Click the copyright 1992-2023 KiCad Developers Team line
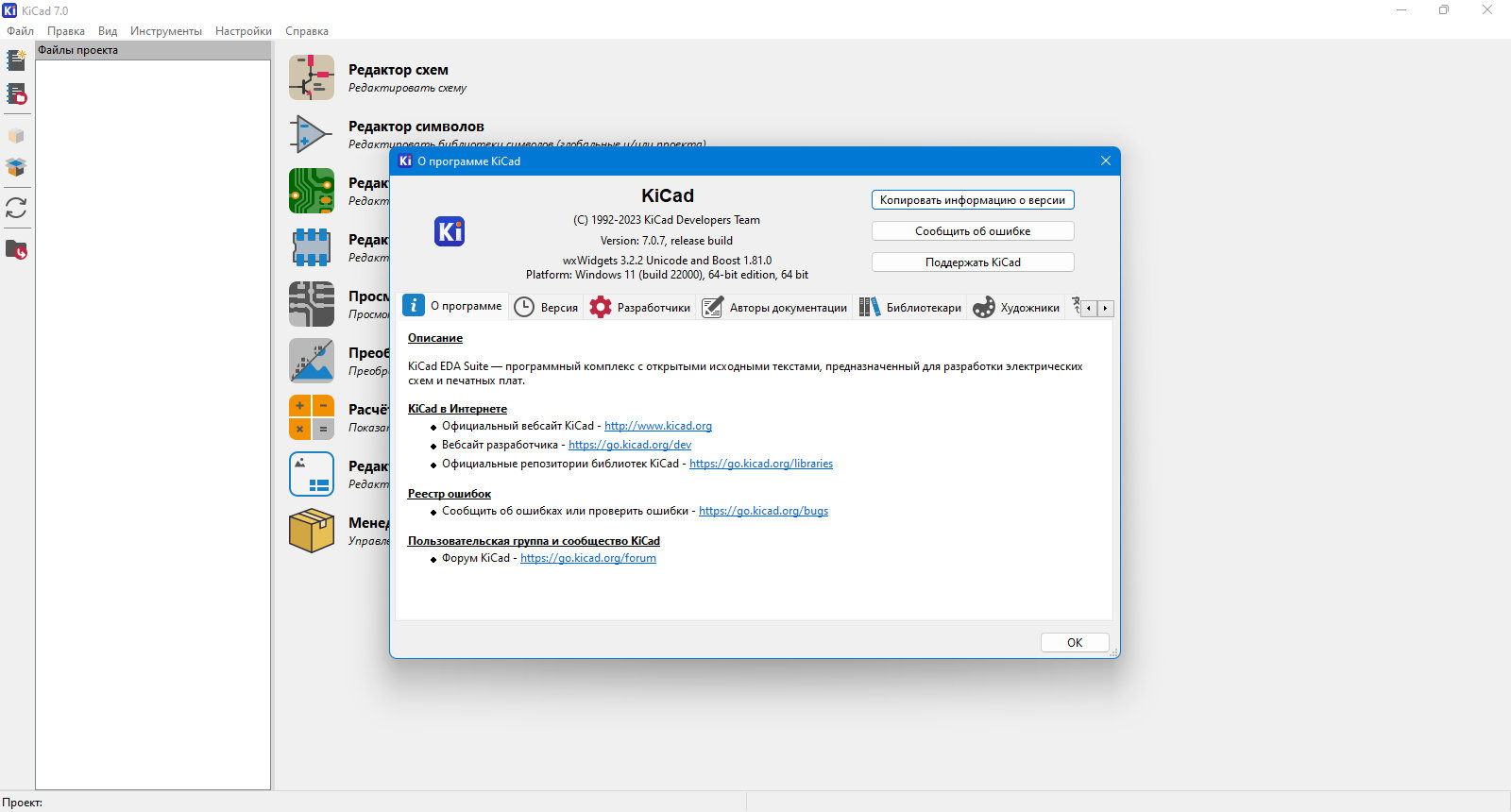This screenshot has width=1511, height=812. click(667, 220)
